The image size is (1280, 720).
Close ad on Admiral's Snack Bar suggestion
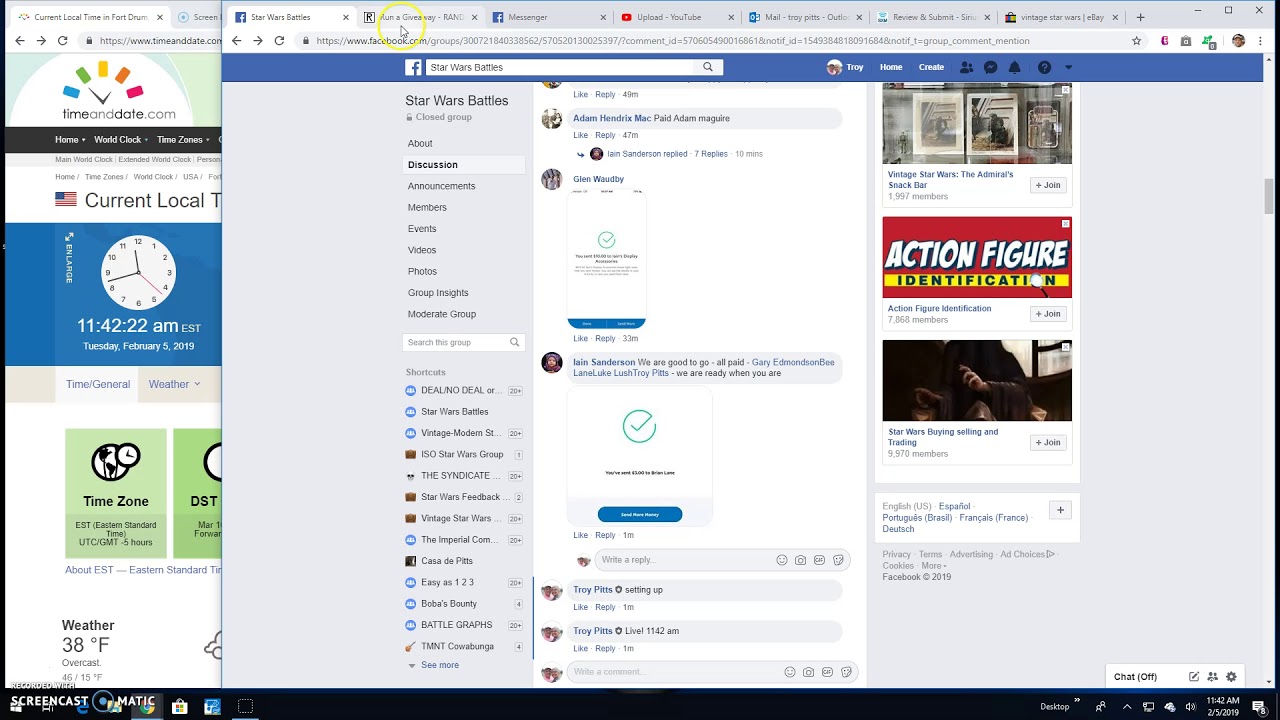(1066, 90)
